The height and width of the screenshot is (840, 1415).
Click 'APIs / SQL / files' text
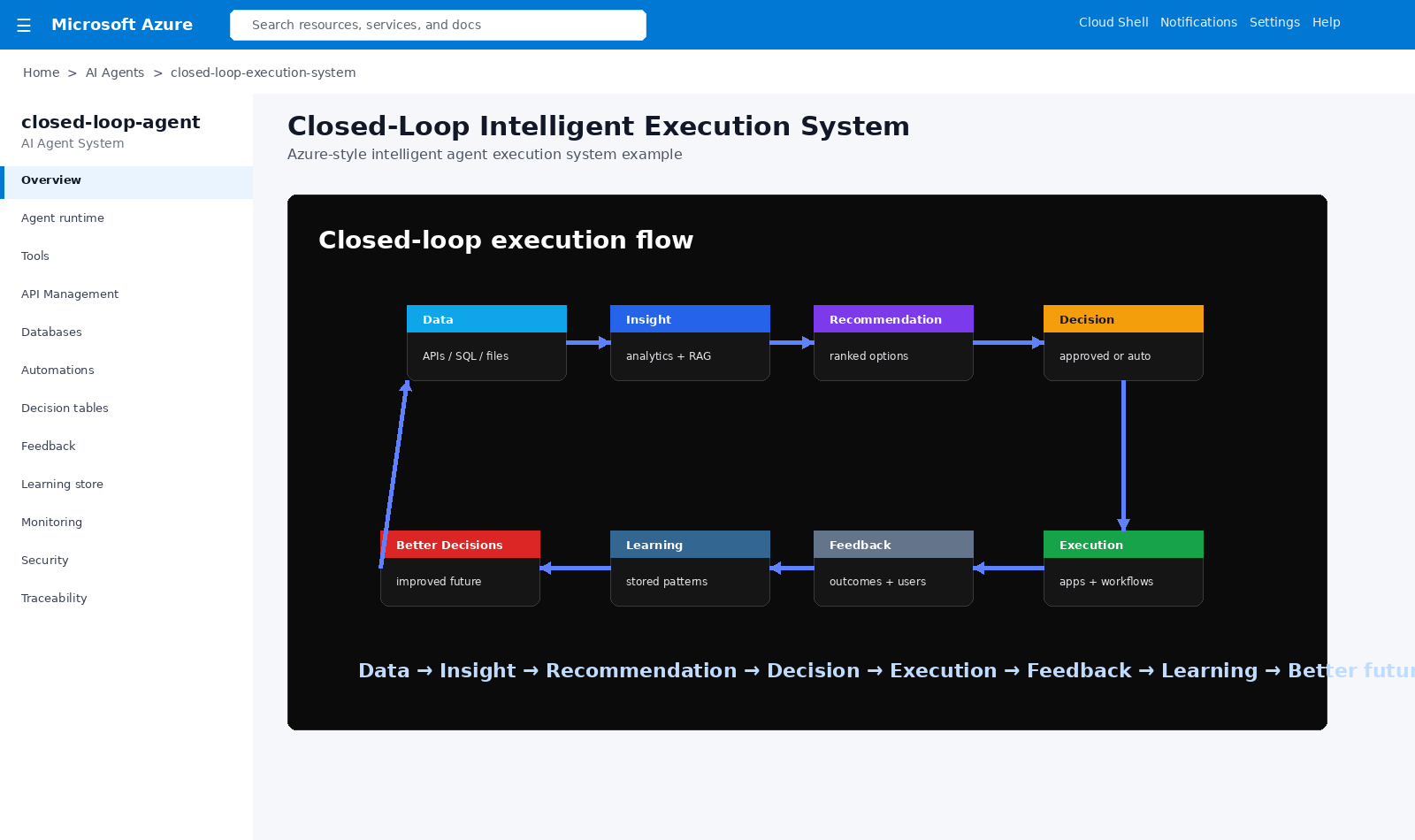click(465, 356)
